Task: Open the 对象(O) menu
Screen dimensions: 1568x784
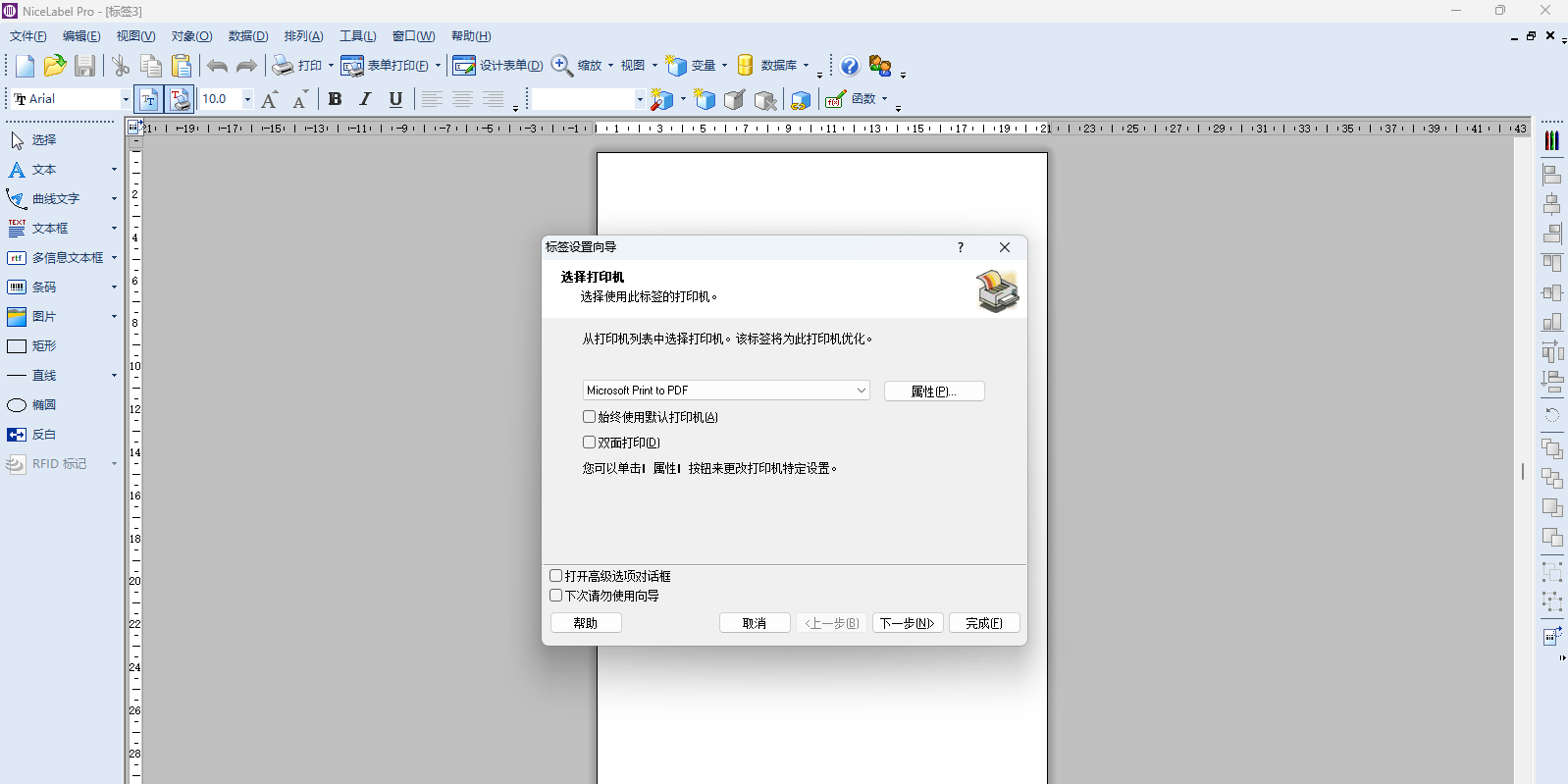Action: [x=191, y=36]
